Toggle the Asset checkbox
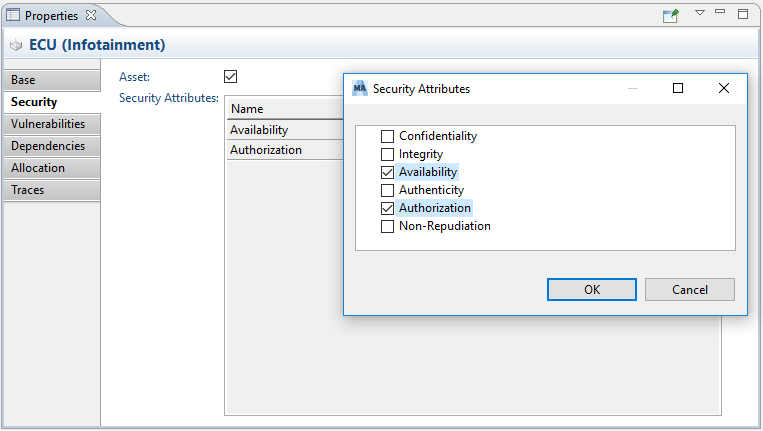Screen dimensions: 763x431 231,76
